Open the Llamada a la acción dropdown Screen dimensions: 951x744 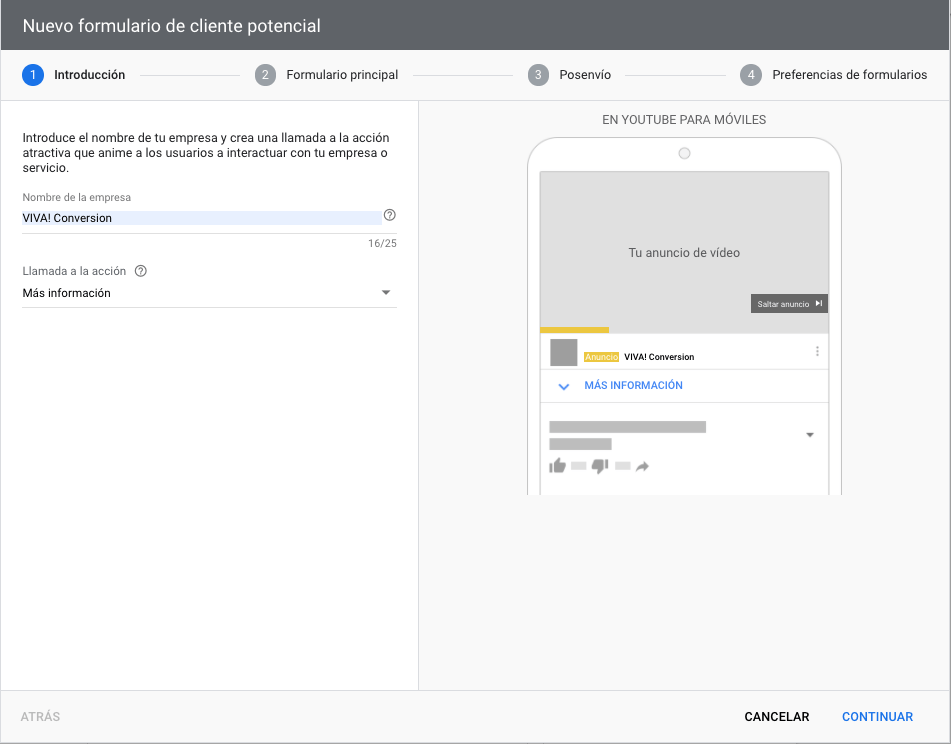pyautogui.click(x=209, y=293)
